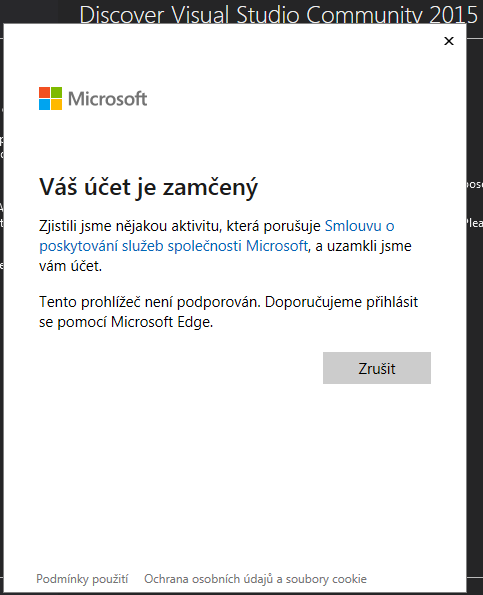Open the 'Smlouvu o' link text

click(360, 226)
